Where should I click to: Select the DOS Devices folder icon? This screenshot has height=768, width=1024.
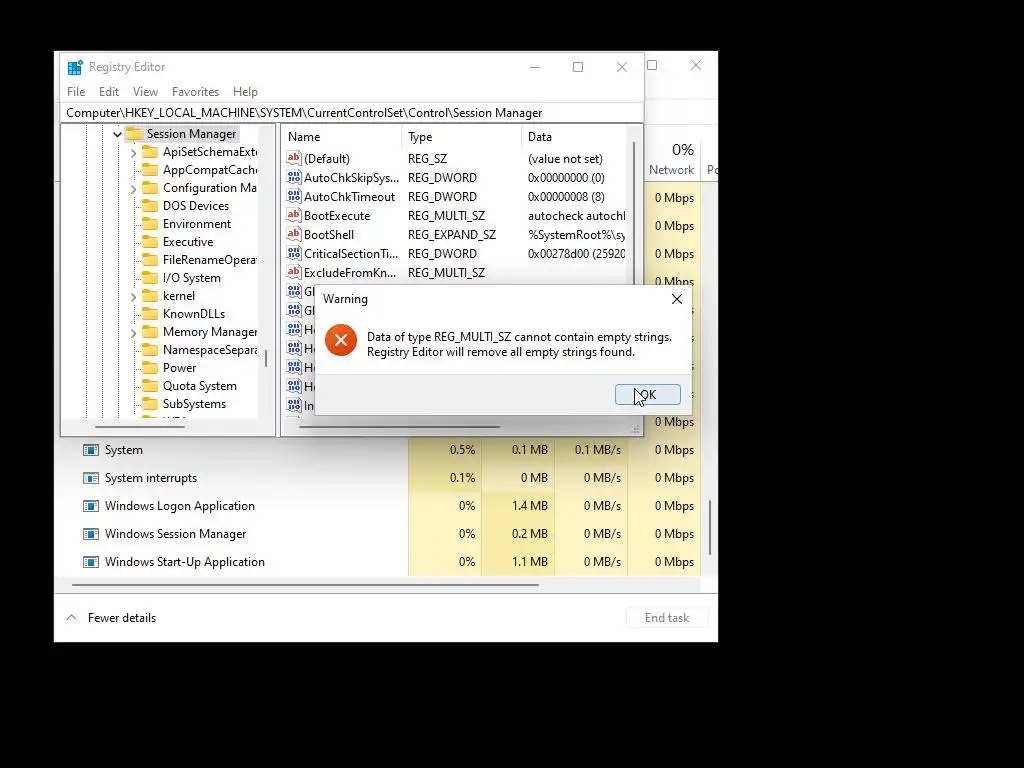(150, 206)
